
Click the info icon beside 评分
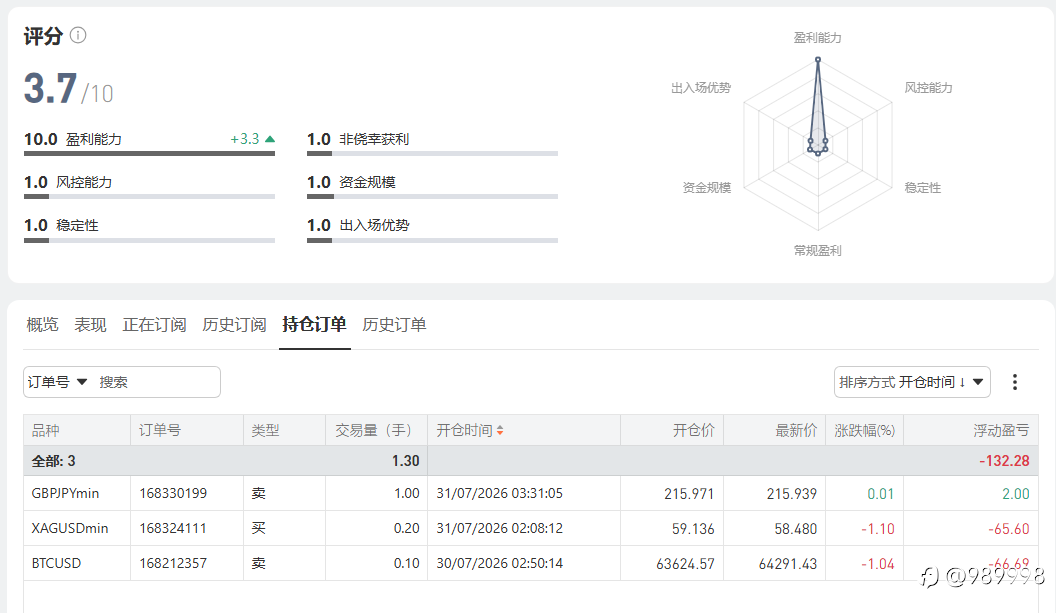[x=78, y=35]
